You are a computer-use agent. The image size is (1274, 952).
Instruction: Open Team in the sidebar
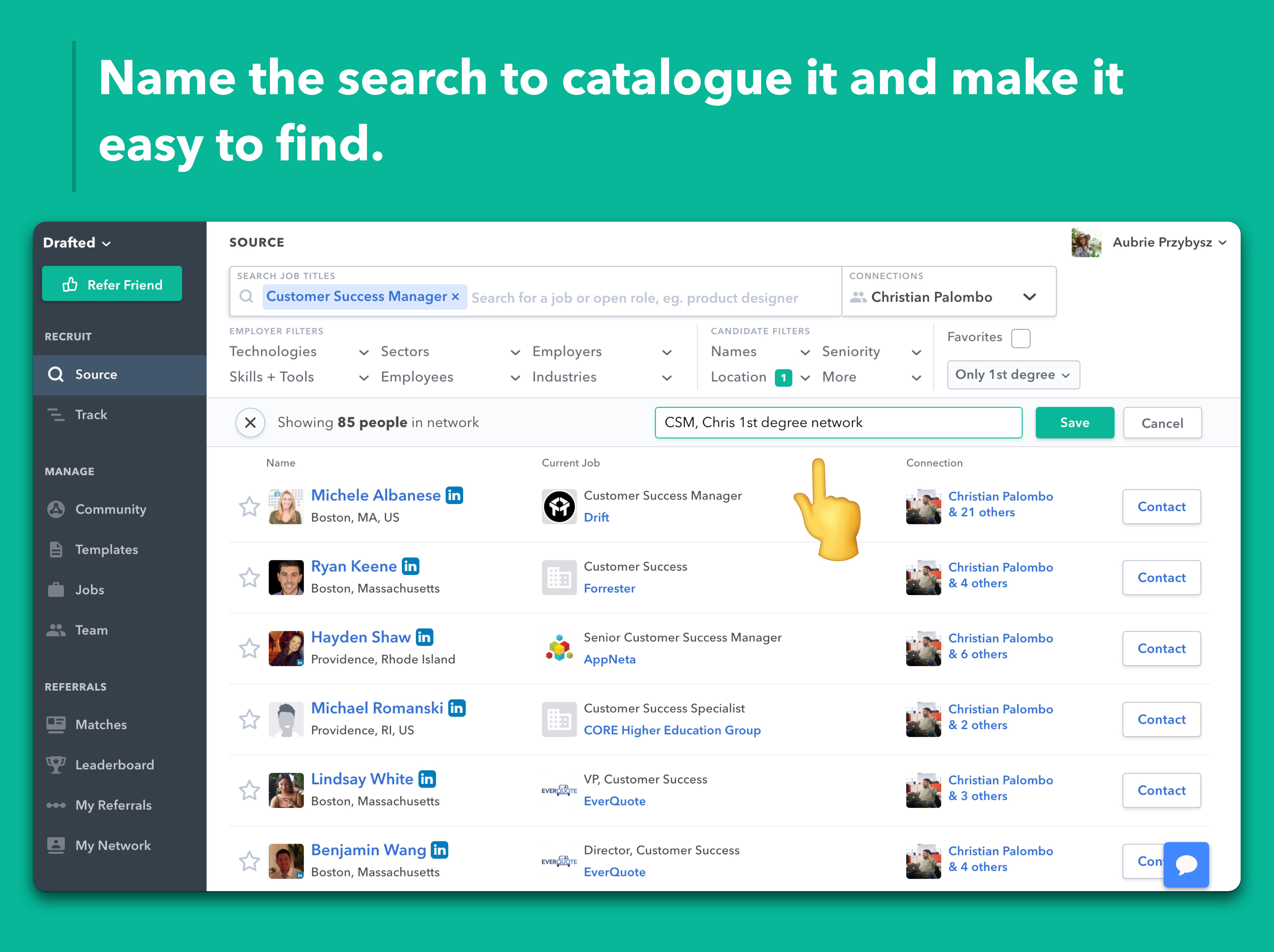pyautogui.click(x=120, y=631)
